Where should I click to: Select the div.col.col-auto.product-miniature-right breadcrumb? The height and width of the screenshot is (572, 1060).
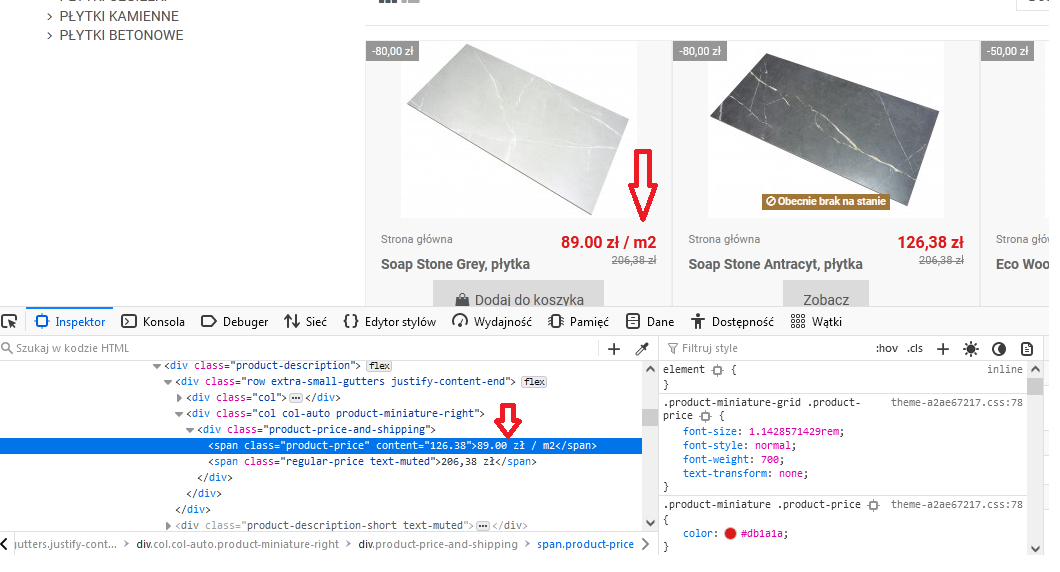(x=237, y=544)
